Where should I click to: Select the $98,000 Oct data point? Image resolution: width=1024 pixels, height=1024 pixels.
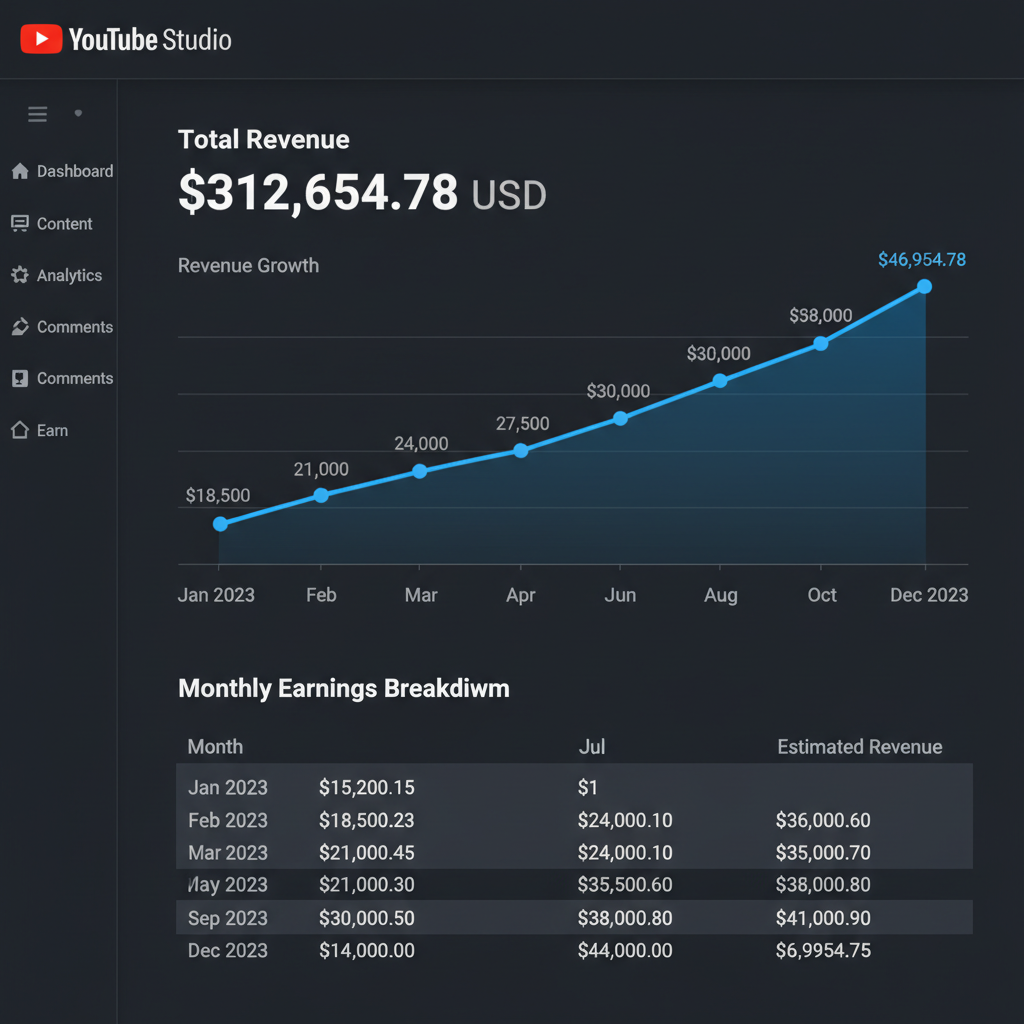point(821,344)
